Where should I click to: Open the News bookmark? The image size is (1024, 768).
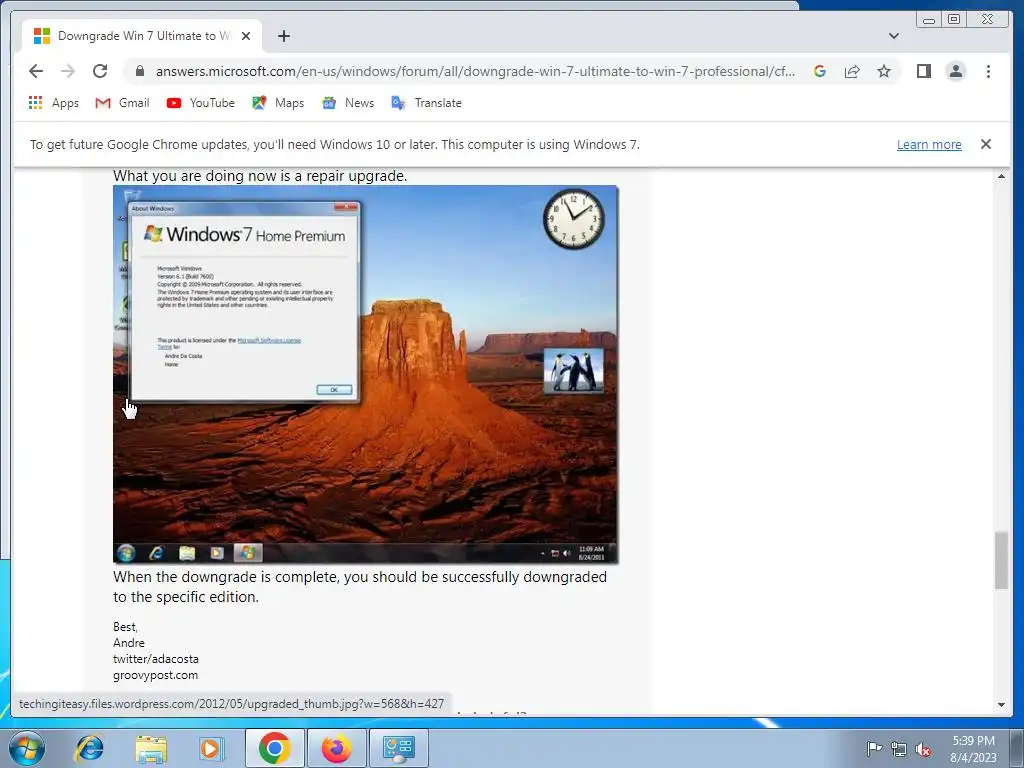(348, 103)
